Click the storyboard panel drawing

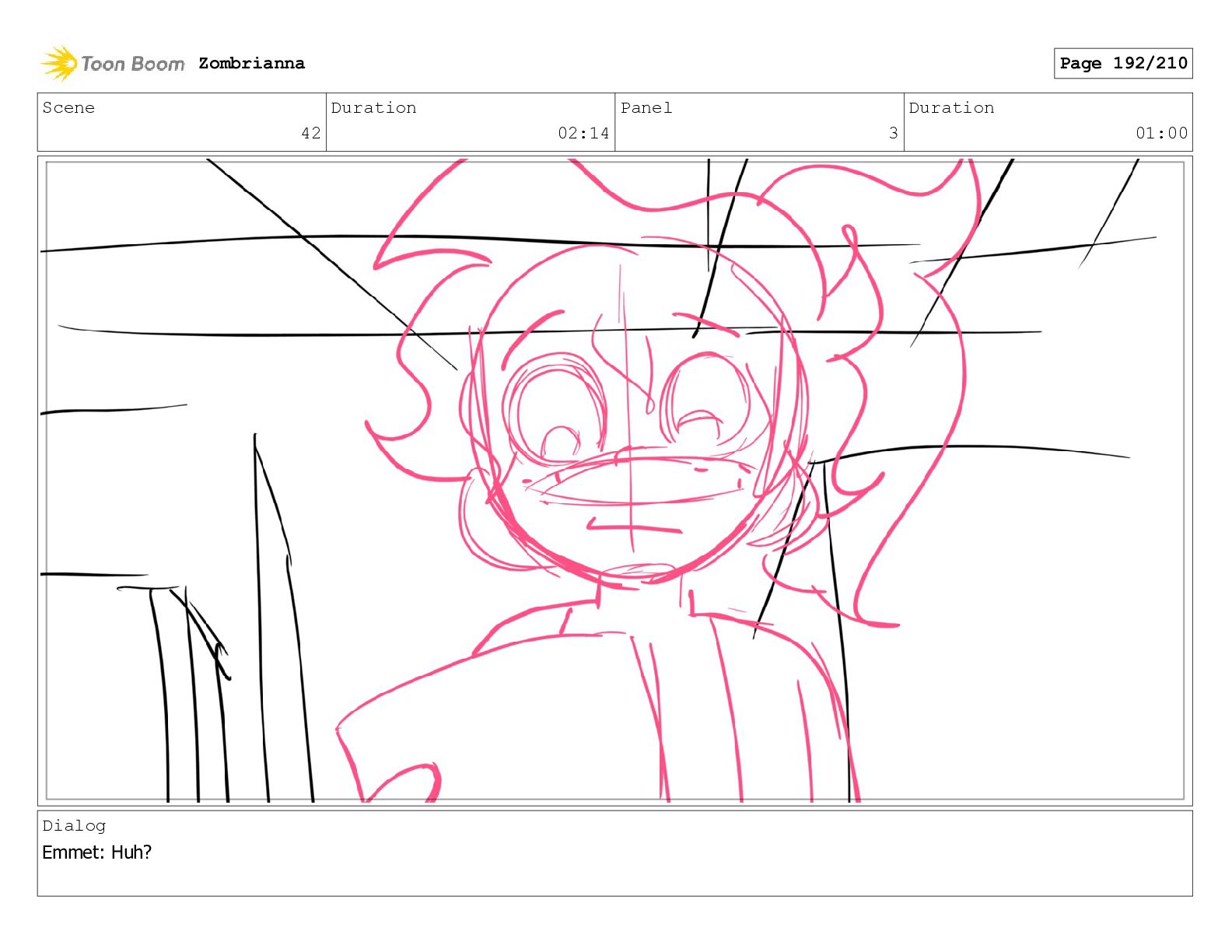(x=615, y=481)
